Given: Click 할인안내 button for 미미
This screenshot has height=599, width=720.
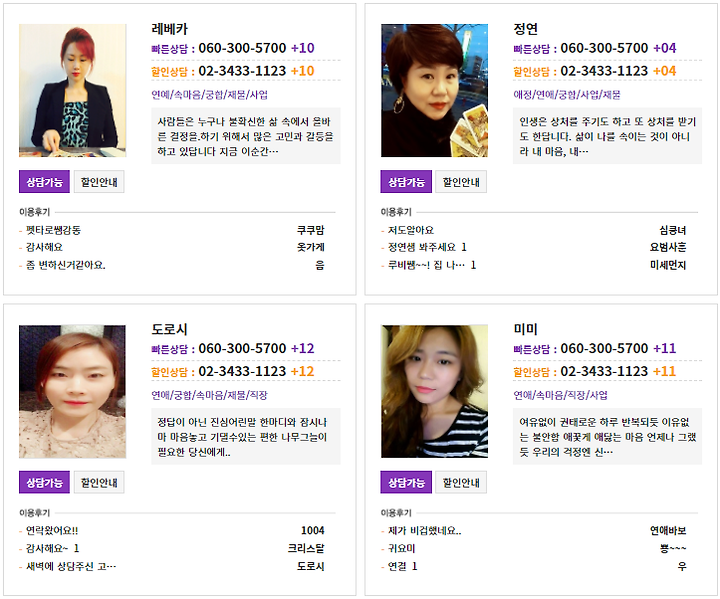Looking at the screenshot, I should [x=461, y=482].
